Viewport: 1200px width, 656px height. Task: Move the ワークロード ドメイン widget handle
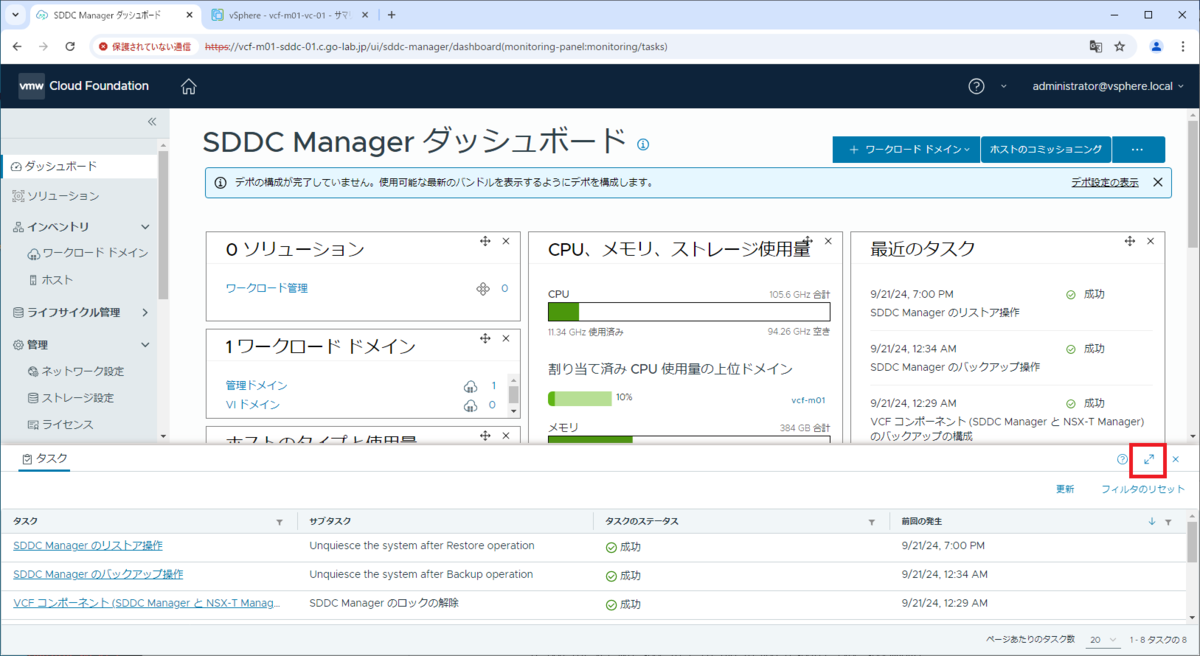484,339
